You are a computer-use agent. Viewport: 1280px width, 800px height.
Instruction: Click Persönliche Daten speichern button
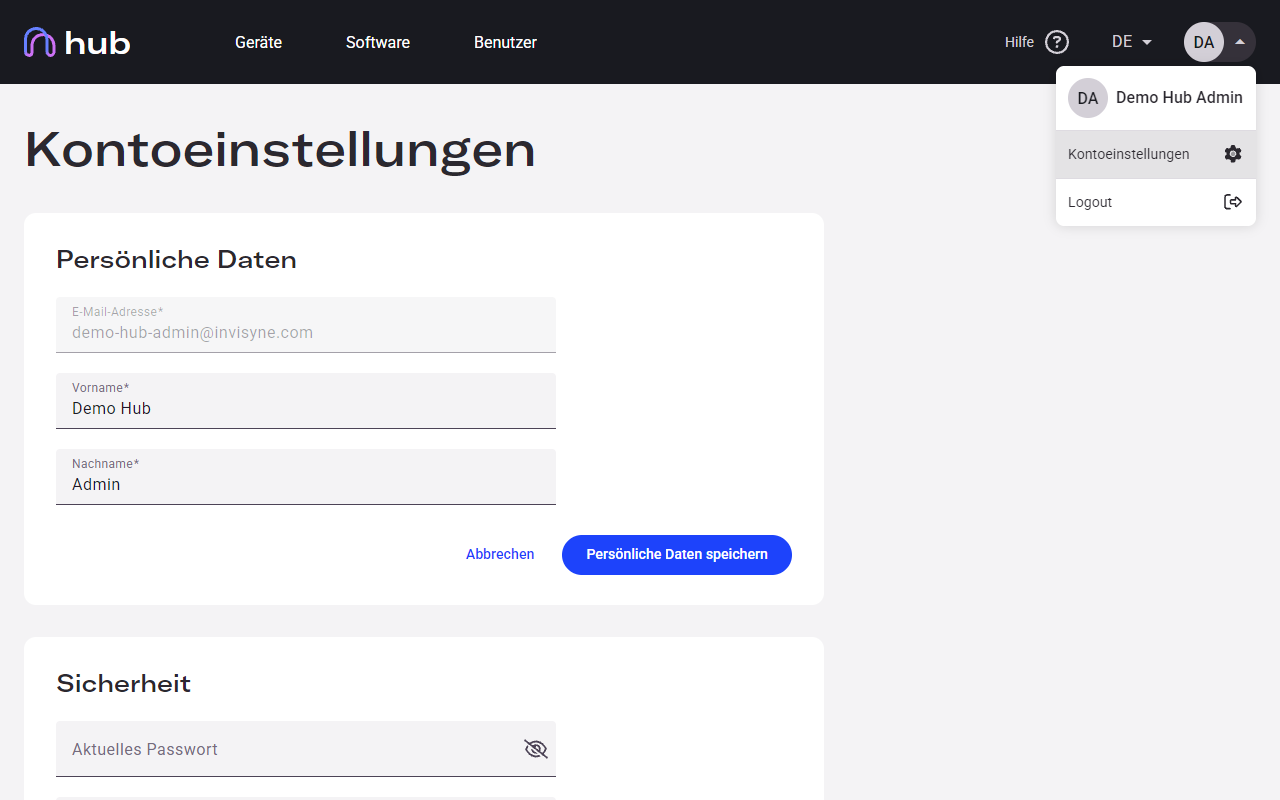pos(677,554)
